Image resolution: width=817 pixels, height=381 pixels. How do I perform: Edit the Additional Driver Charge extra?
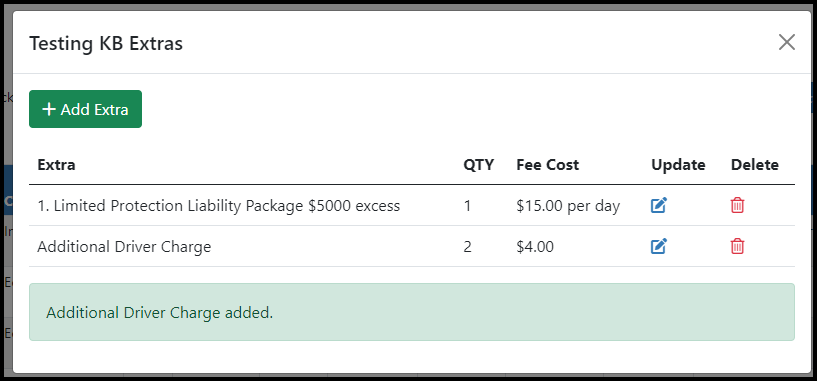[x=659, y=246]
